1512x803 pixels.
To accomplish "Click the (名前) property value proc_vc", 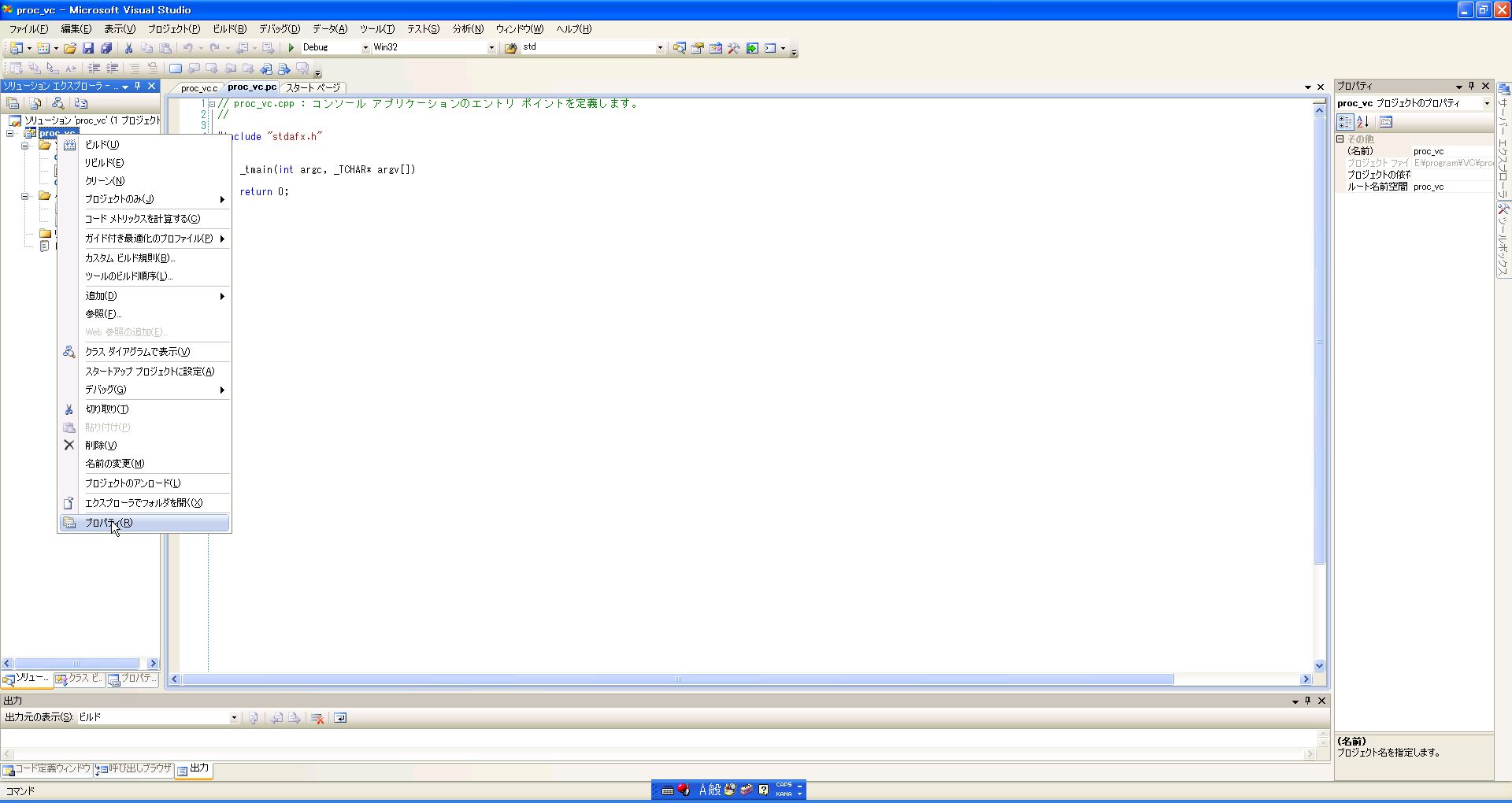I will (1452, 152).
